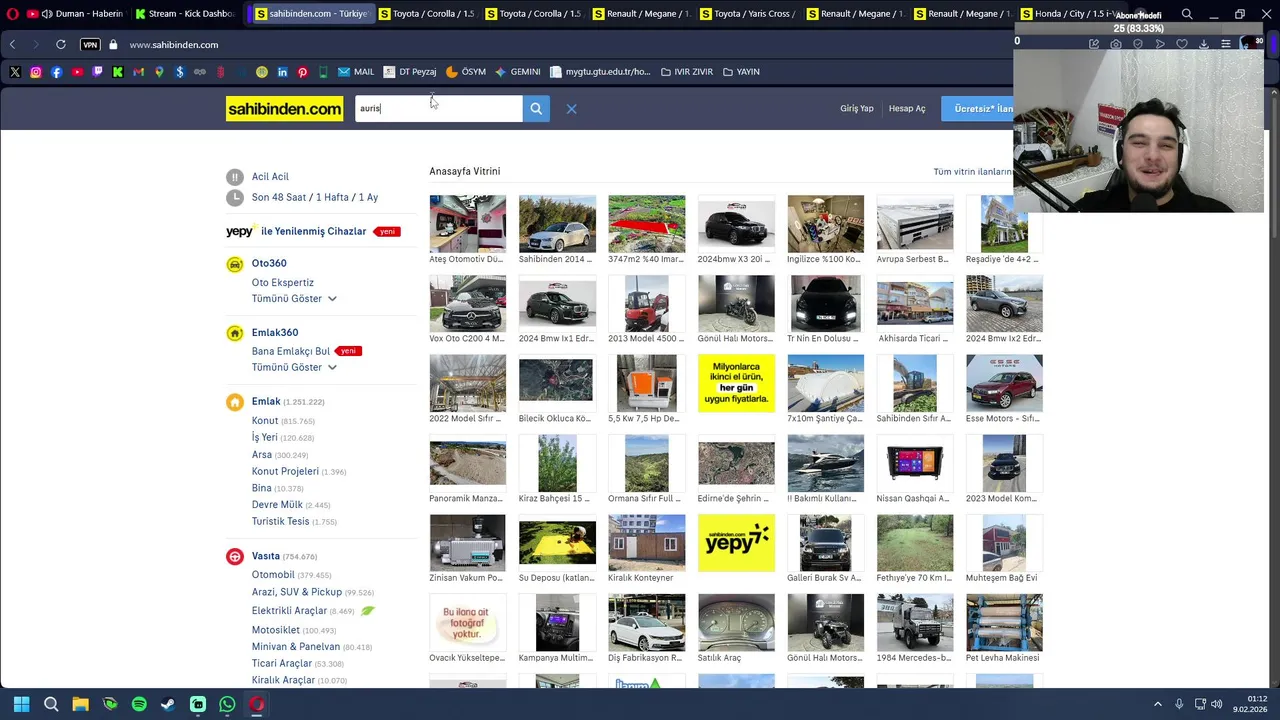
Task: Show hidden system tray icons
Action: coord(1158,704)
